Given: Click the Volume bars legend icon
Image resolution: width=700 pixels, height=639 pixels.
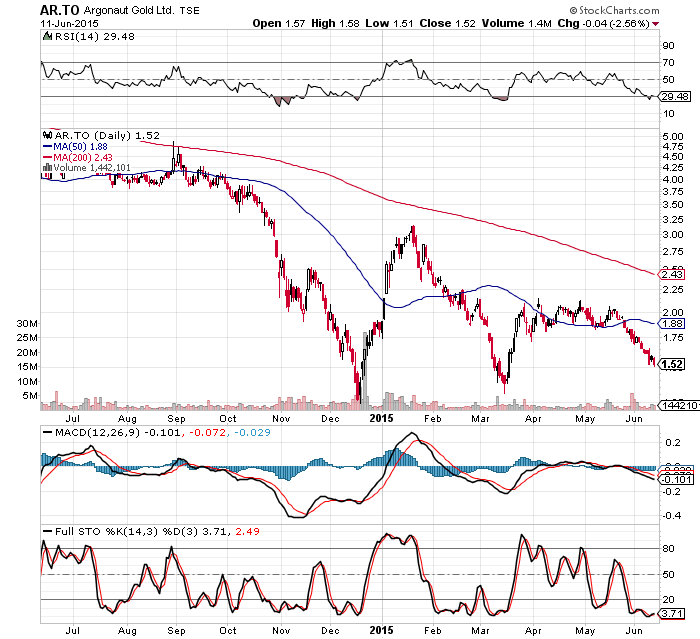Looking at the screenshot, I should (47, 167).
